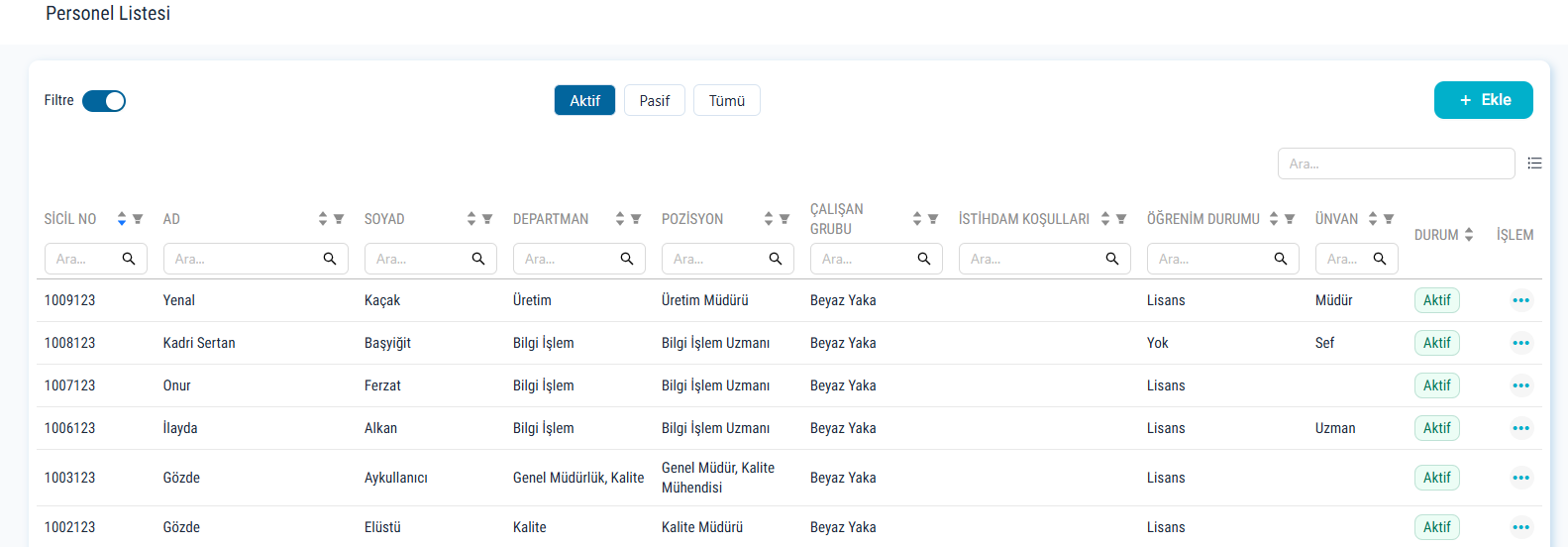Open the filter icon for Sicil No column
This screenshot has width=1568, height=547.
pyautogui.click(x=138, y=219)
